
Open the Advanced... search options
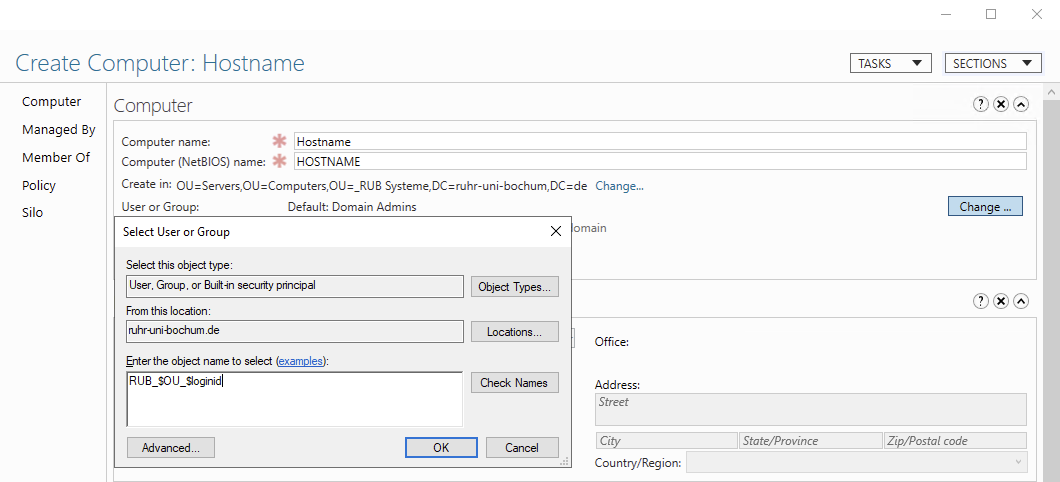coord(171,448)
